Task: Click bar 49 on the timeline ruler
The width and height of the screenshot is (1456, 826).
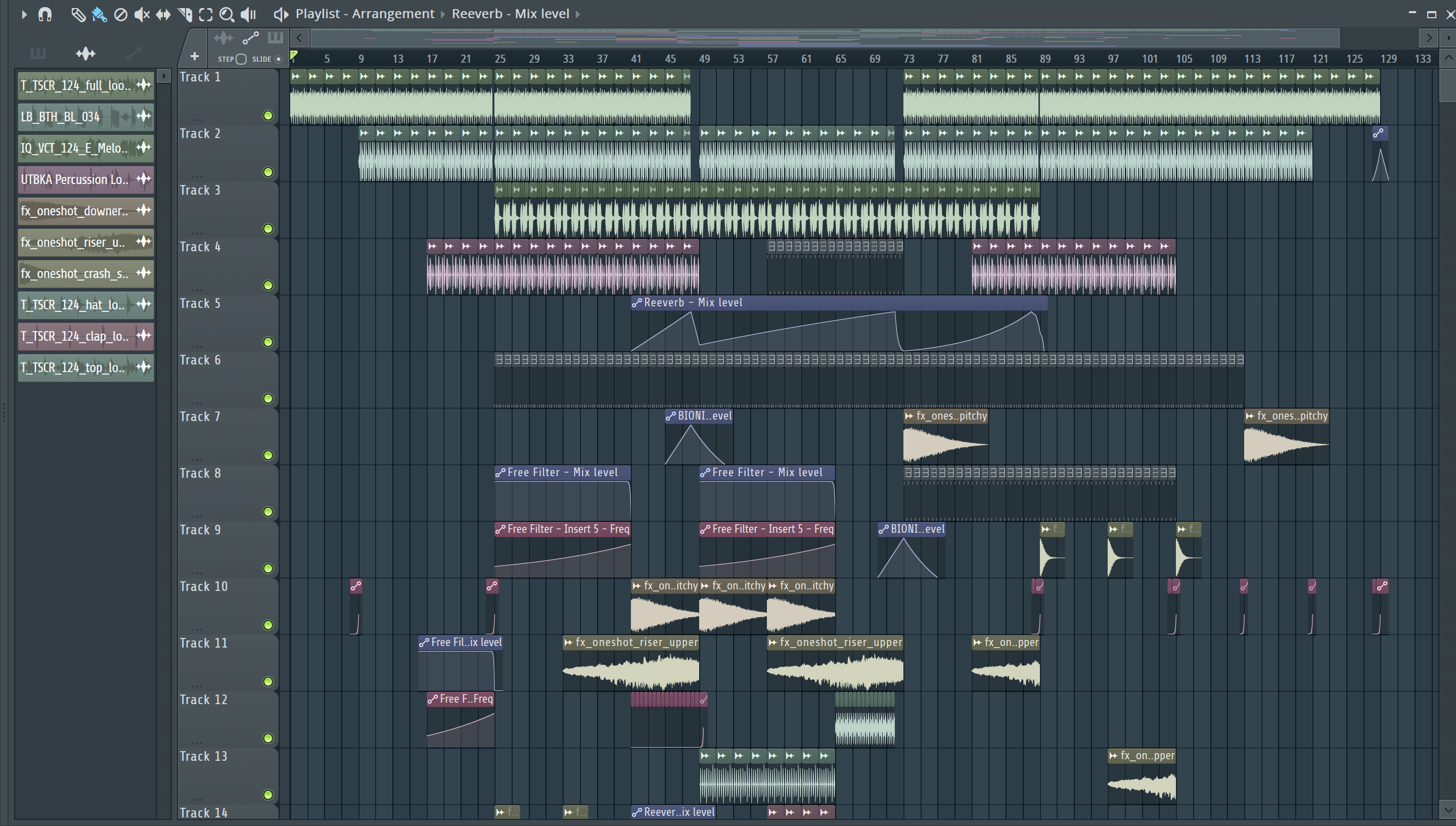Action: 704,59
